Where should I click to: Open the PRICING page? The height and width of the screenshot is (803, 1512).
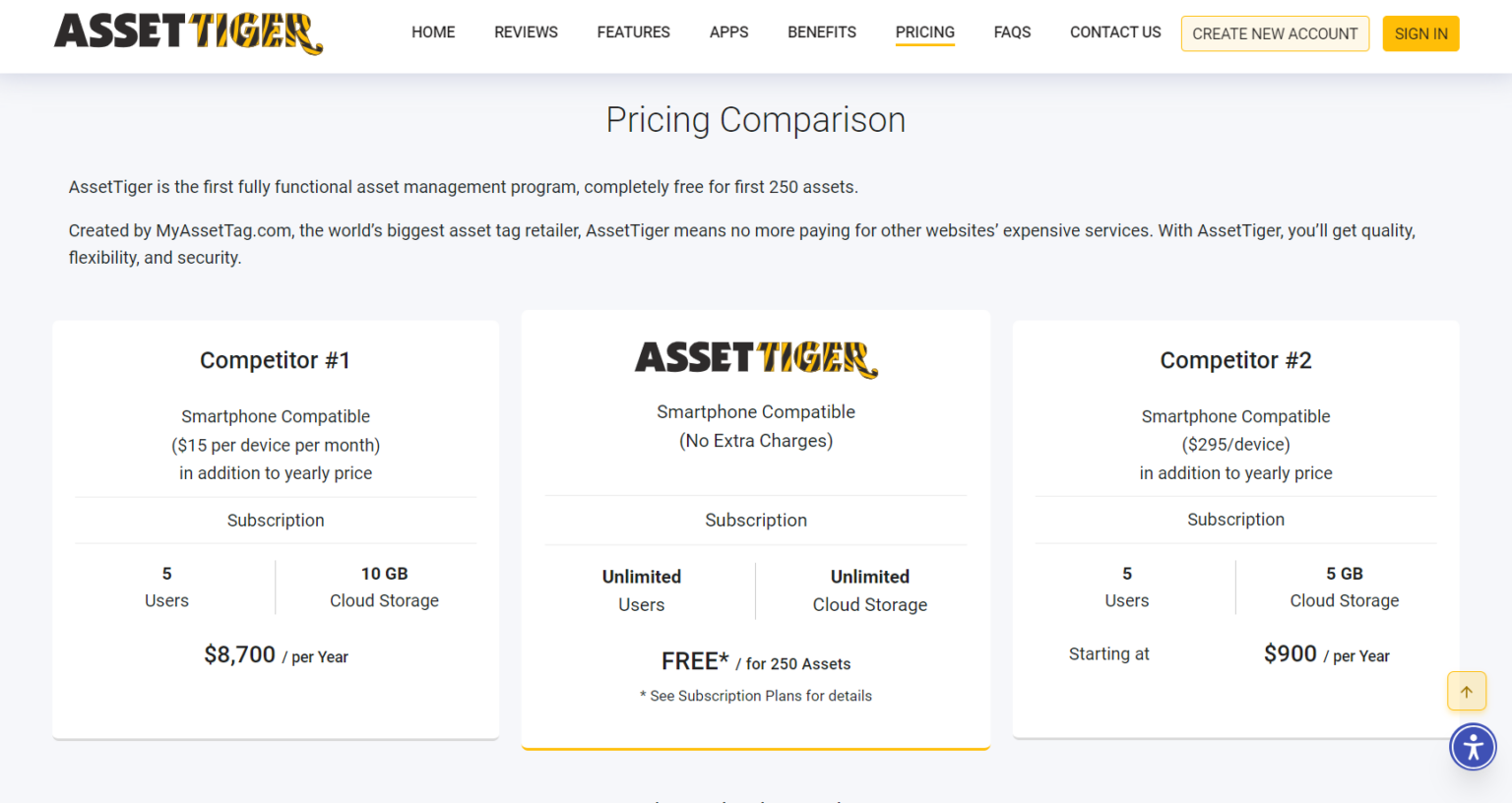[x=924, y=31]
